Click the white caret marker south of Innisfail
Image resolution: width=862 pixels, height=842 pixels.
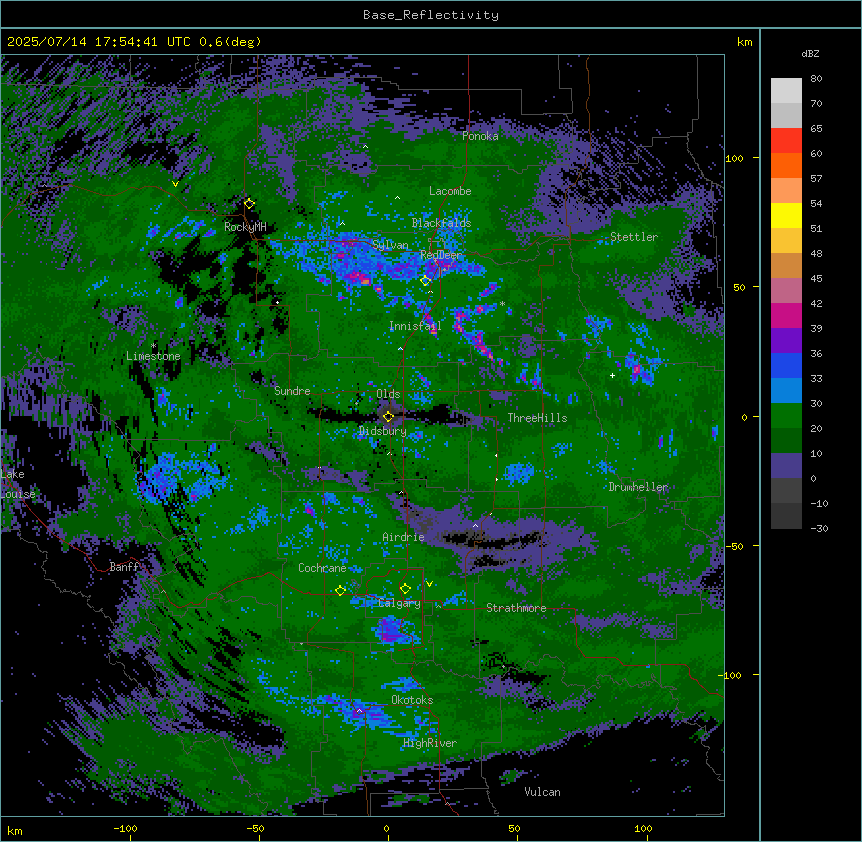[400, 349]
